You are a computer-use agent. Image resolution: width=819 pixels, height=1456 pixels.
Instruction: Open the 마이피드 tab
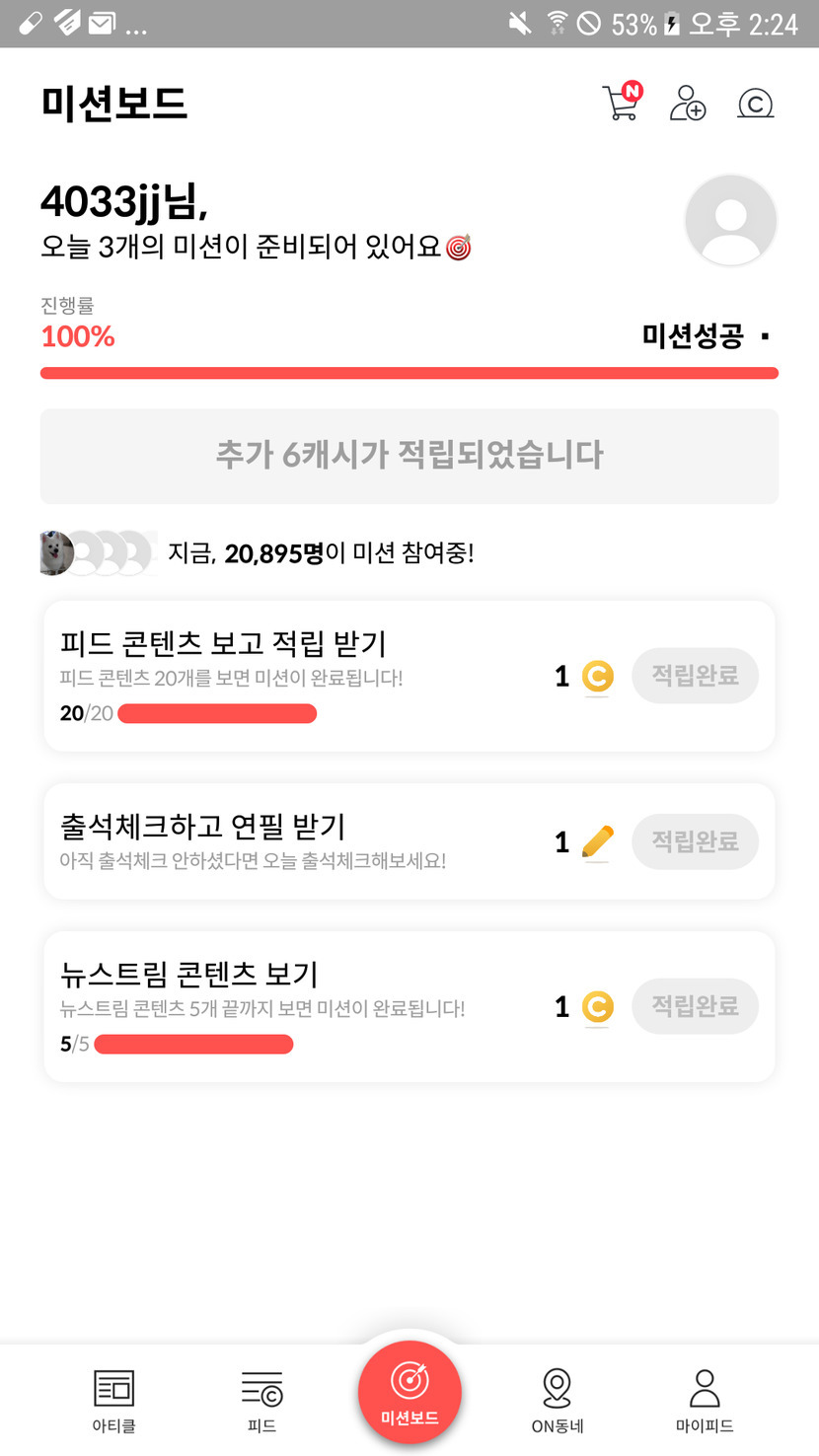coord(705,1400)
